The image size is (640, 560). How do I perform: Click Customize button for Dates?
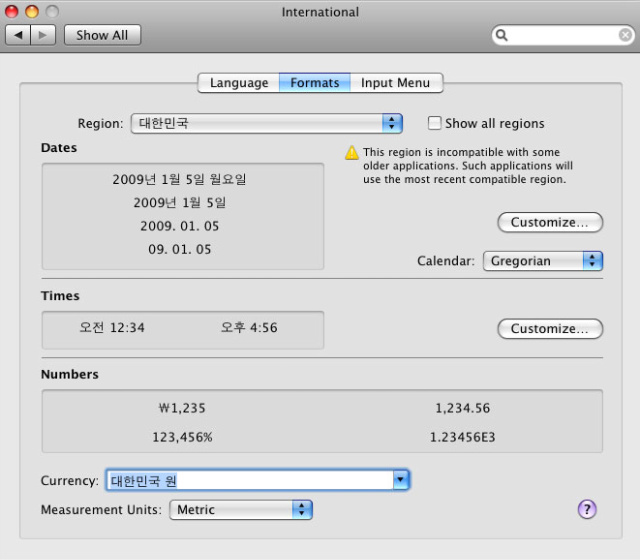point(550,222)
